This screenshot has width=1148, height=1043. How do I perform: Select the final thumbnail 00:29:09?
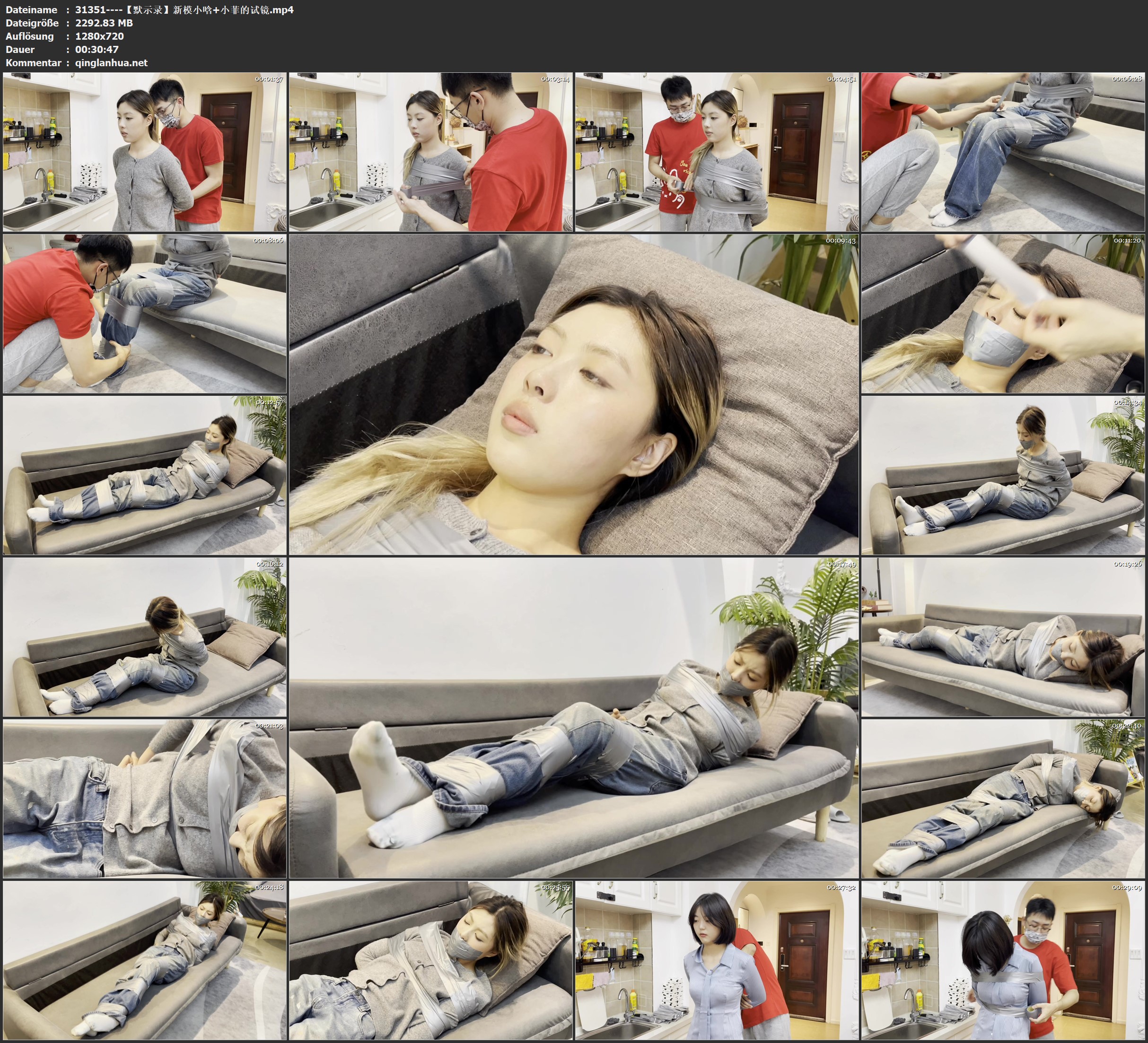[1003, 960]
